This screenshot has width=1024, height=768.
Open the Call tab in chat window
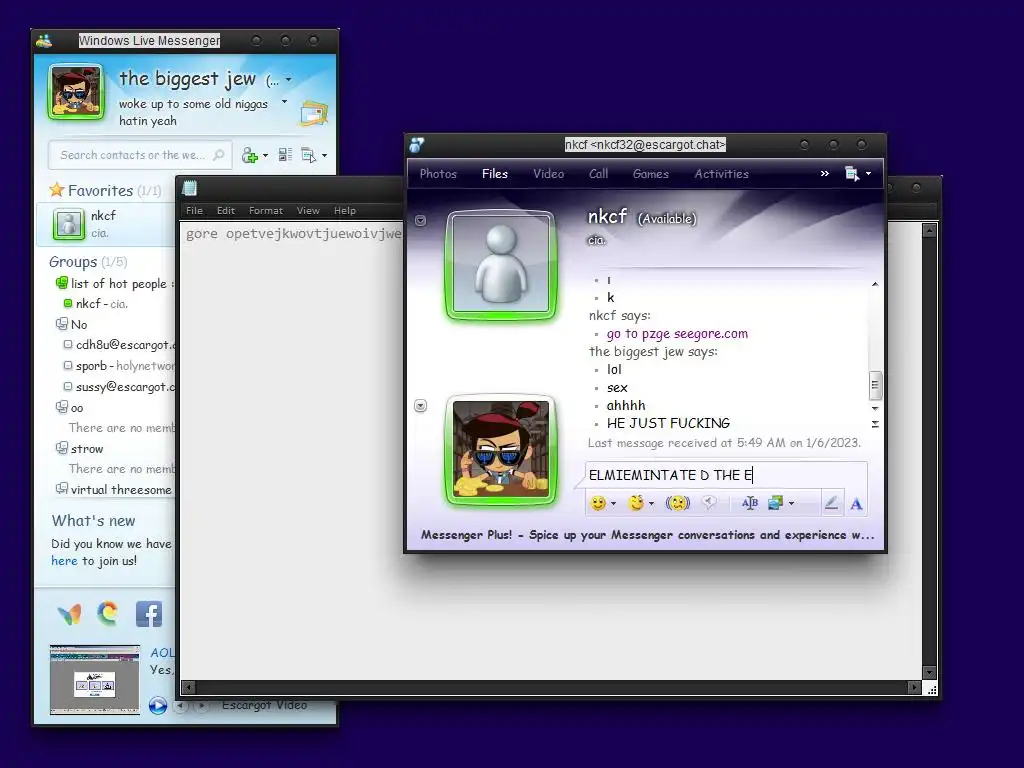point(598,174)
